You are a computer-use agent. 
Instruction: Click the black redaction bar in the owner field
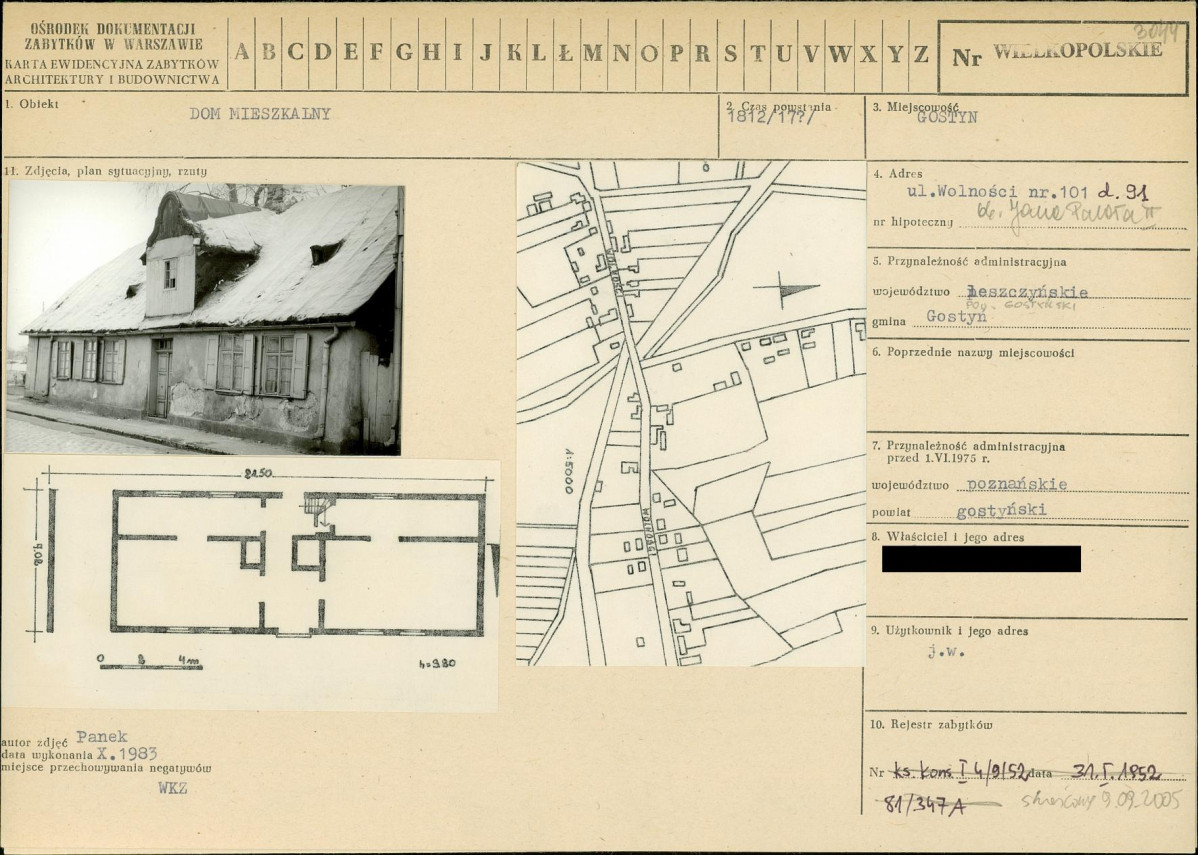[980, 559]
